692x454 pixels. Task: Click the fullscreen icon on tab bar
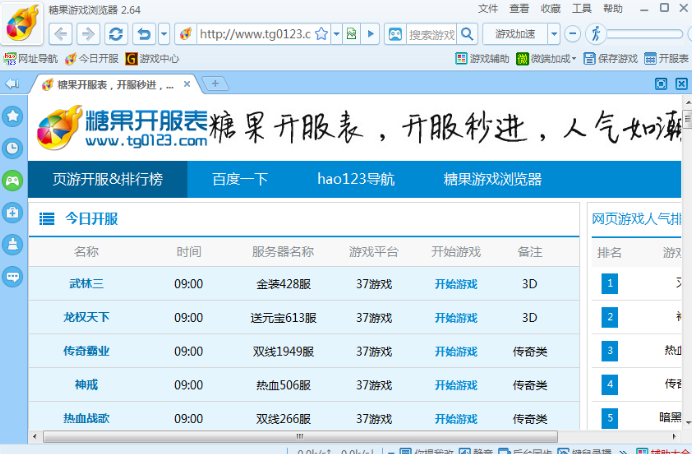click(x=661, y=84)
